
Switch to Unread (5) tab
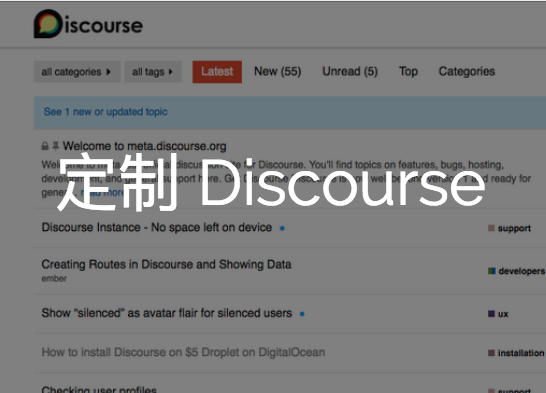pyautogui.click(x=350, y=71)
